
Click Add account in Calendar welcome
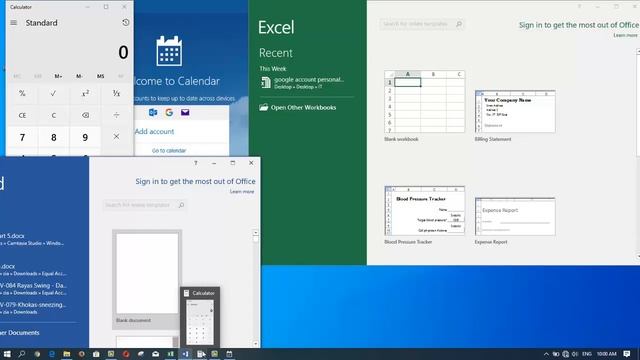[x=155, y=131]
